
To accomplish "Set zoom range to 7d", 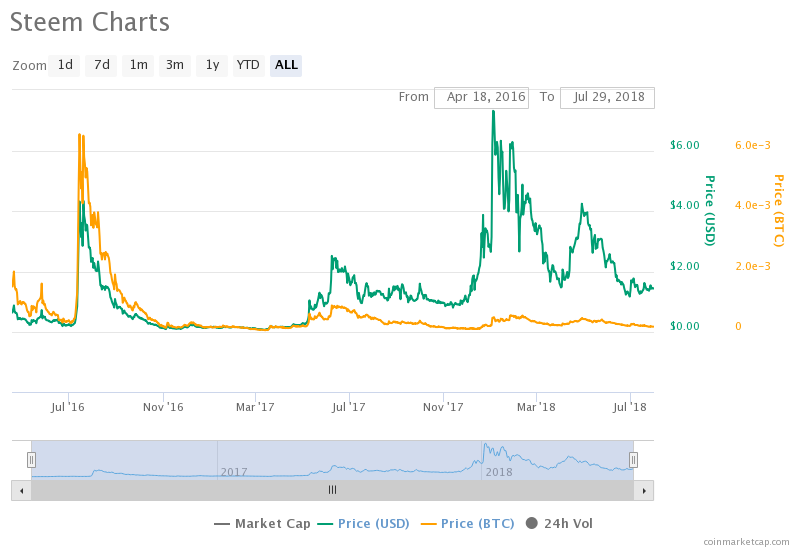I will pos(101,65).
